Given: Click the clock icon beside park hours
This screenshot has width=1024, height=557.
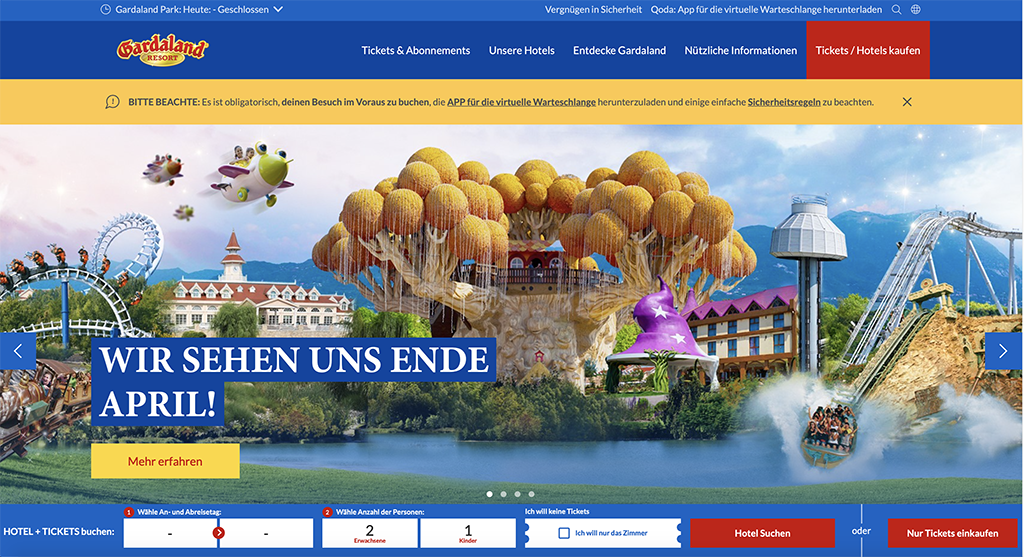Looking at the screenshot, I should [105, 10].
